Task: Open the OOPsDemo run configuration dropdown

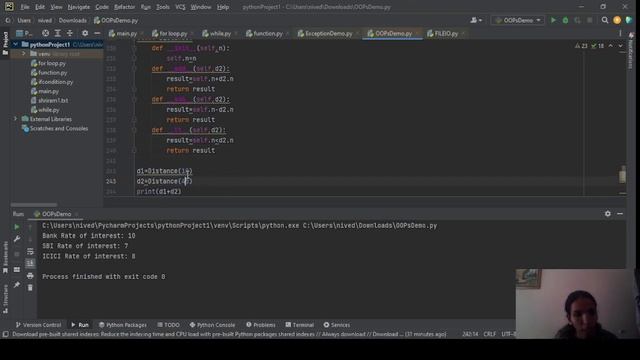Action: [518, 20]
